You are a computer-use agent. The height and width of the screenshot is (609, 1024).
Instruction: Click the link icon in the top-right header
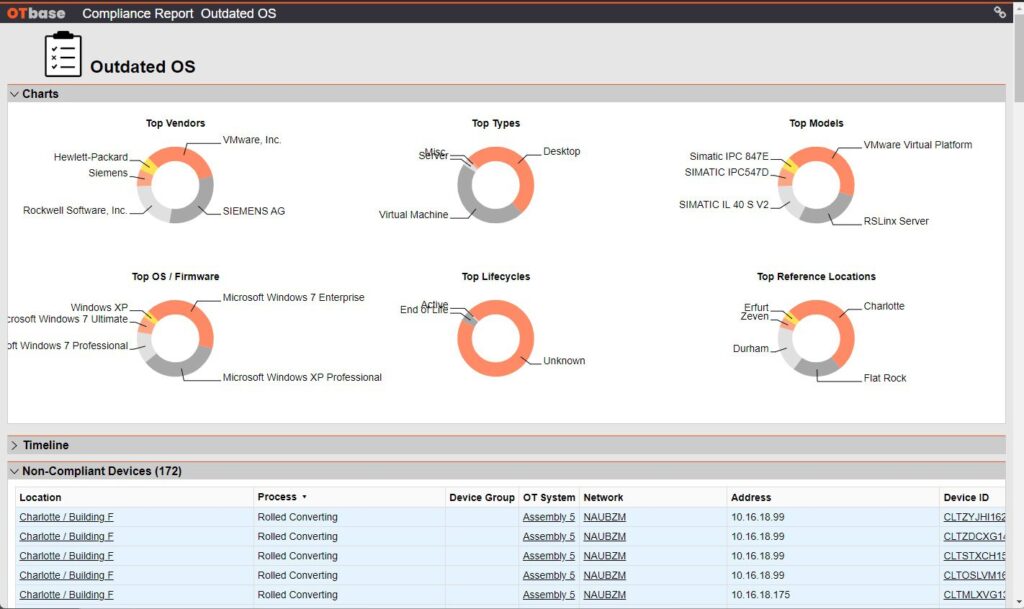pos(999,13)
